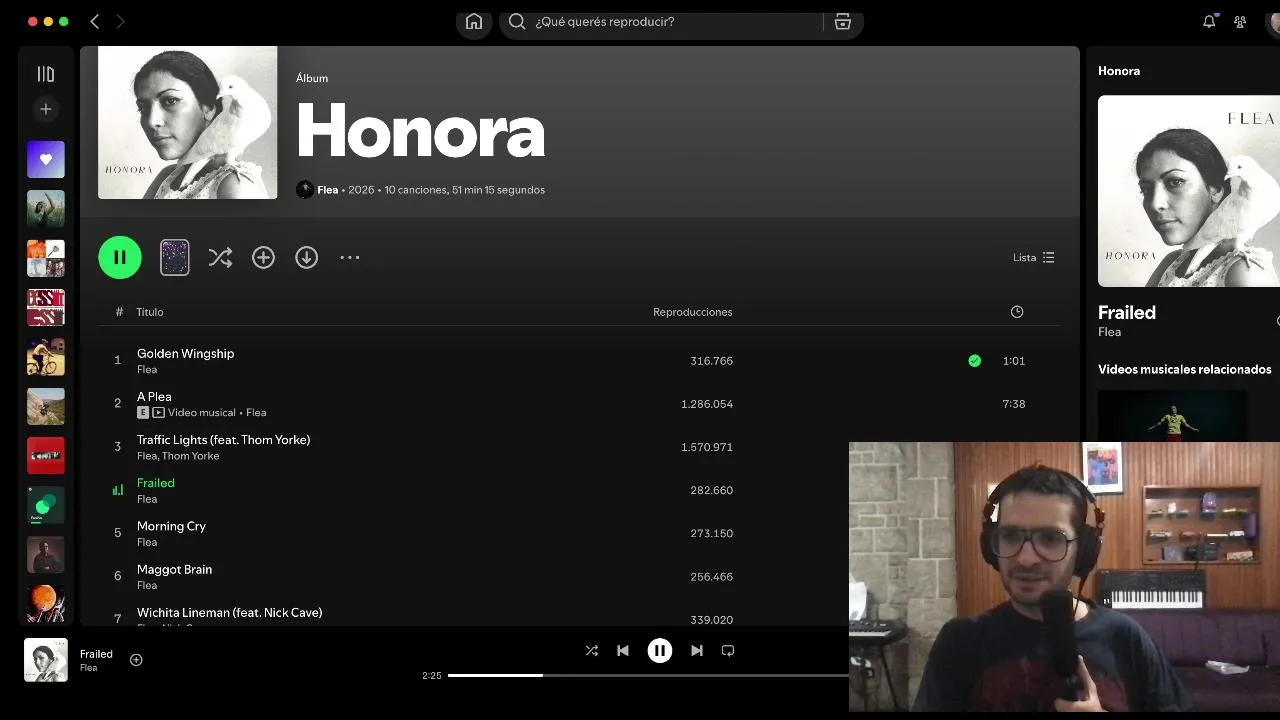Toggle repeat in the player bar
The height and width of the screenshot is (720, 1280).
coord(728,651)
